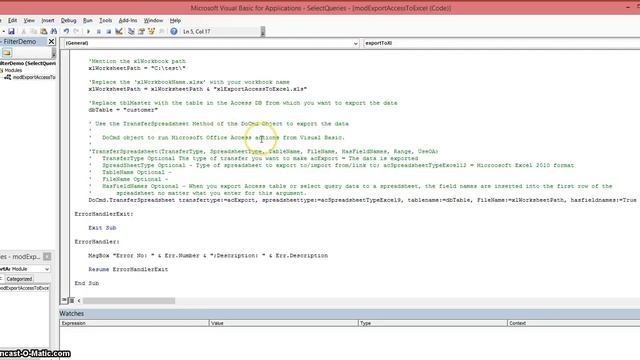
Task: Click the modExportAccessToExcel name property row
Action: 24,288
